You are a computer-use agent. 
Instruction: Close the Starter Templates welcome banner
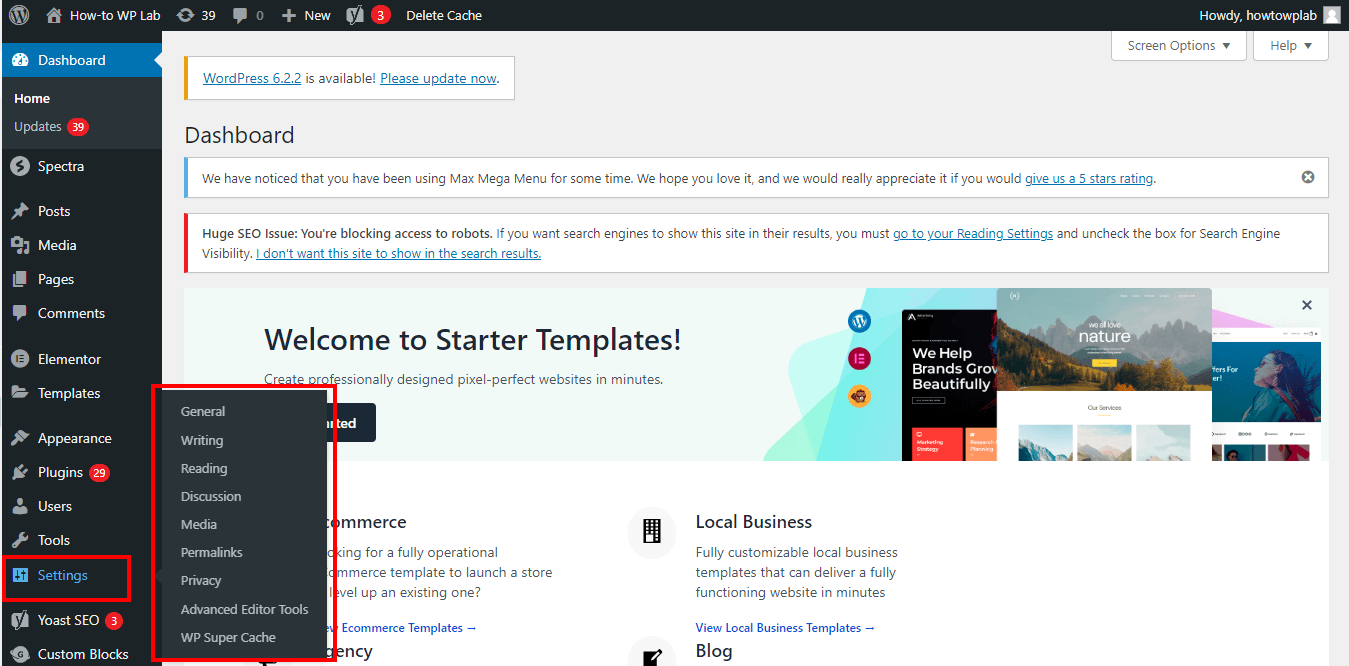coord(1306,305)
